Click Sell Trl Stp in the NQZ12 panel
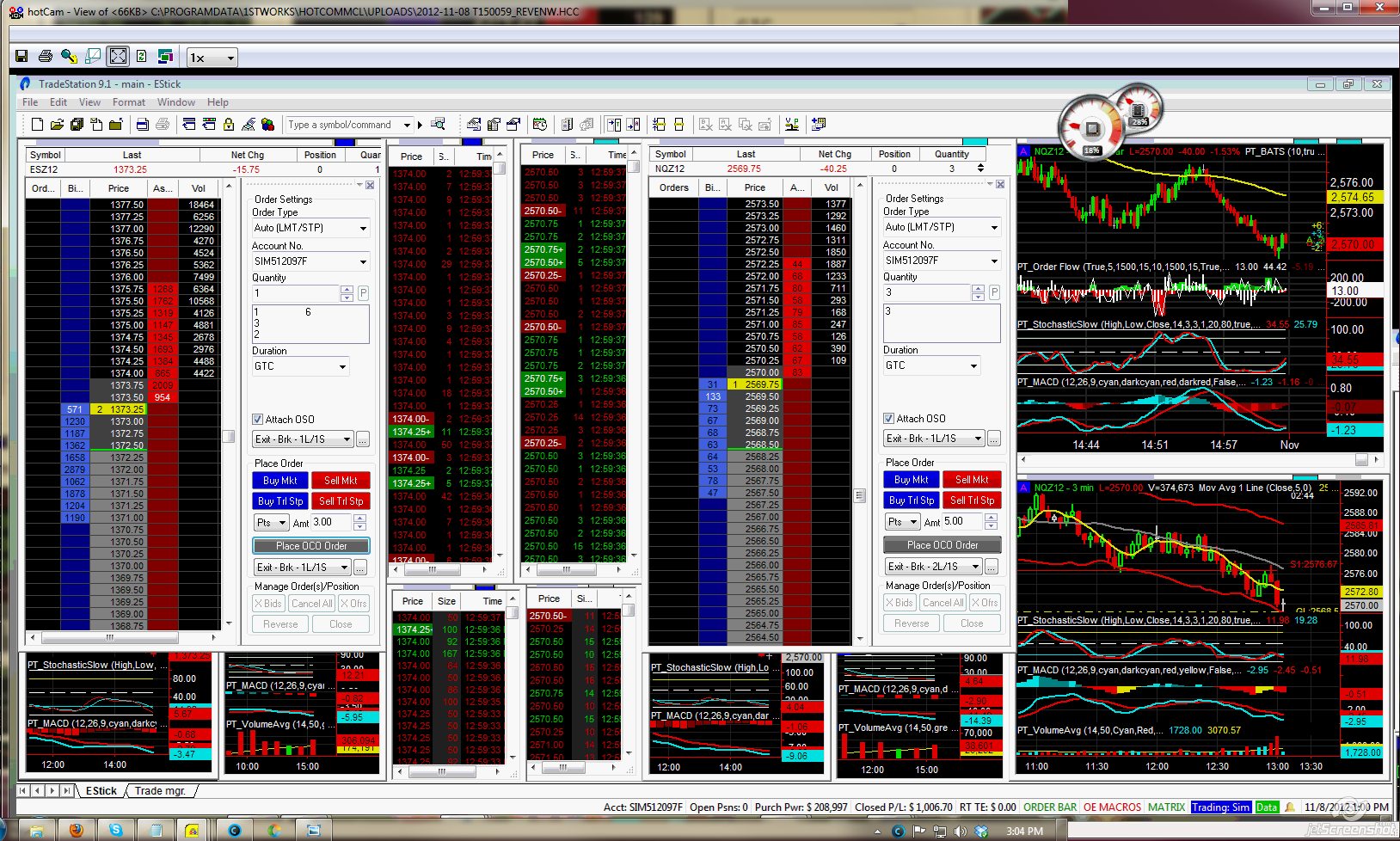 (x=973, y=500)
